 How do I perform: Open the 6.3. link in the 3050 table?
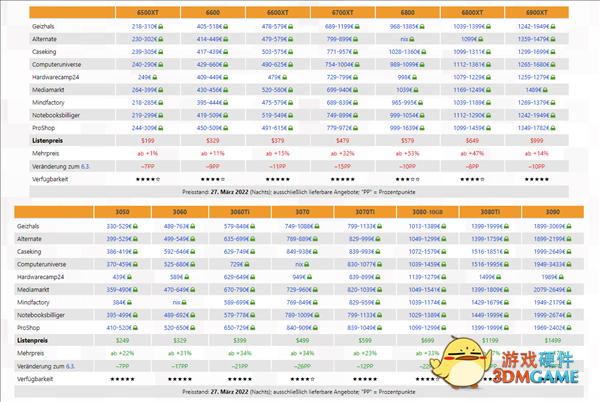(x=70, y=366)
